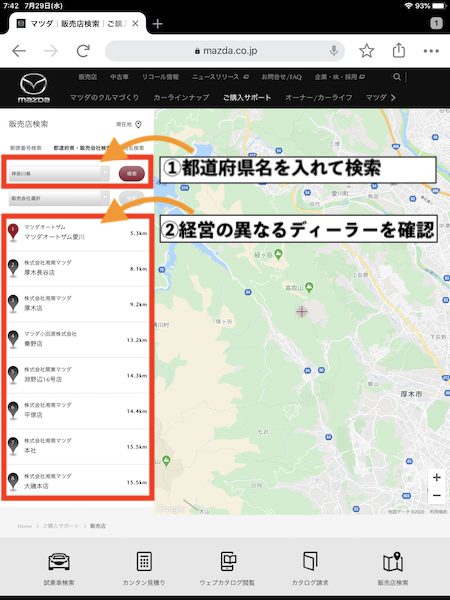Viewport: 450px width, 600px height.
Task: Zoom out on the map
Action: click(437, 495)
